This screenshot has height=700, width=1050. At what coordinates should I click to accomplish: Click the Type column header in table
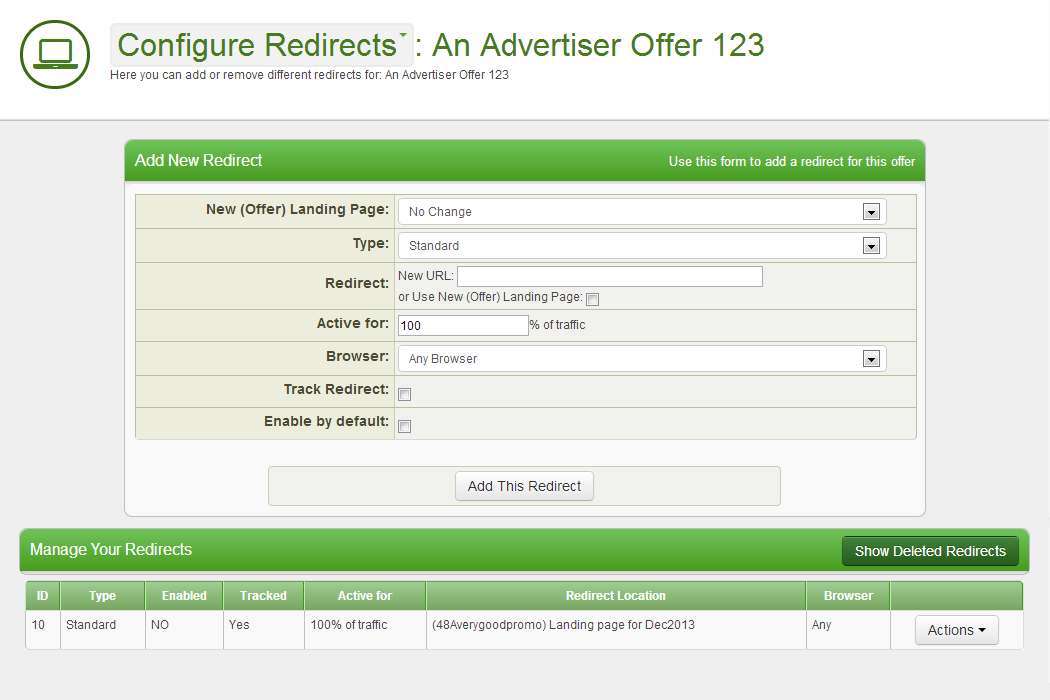[x=102, y=596]
